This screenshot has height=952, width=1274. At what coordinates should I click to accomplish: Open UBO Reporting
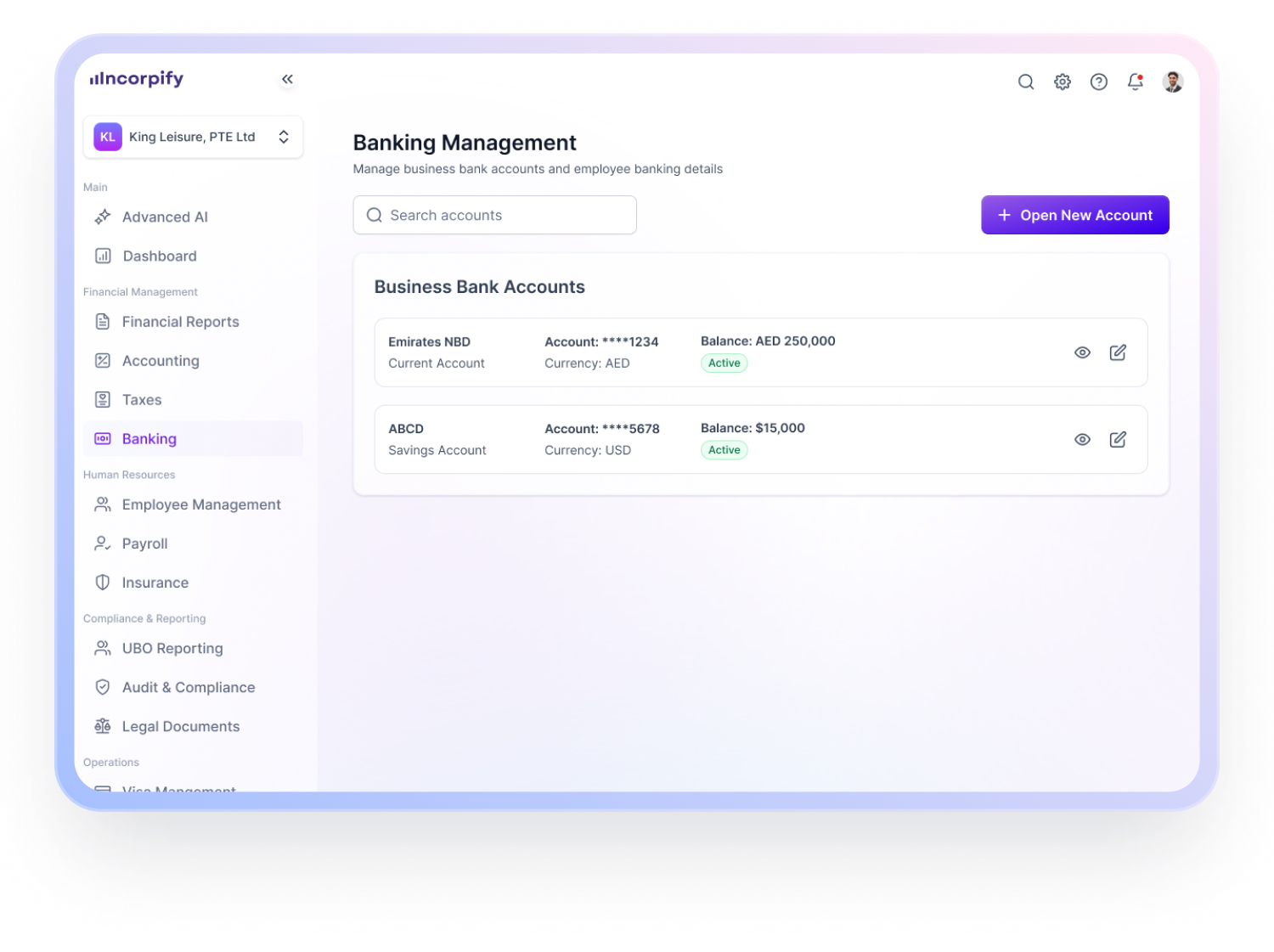(194, 648)
